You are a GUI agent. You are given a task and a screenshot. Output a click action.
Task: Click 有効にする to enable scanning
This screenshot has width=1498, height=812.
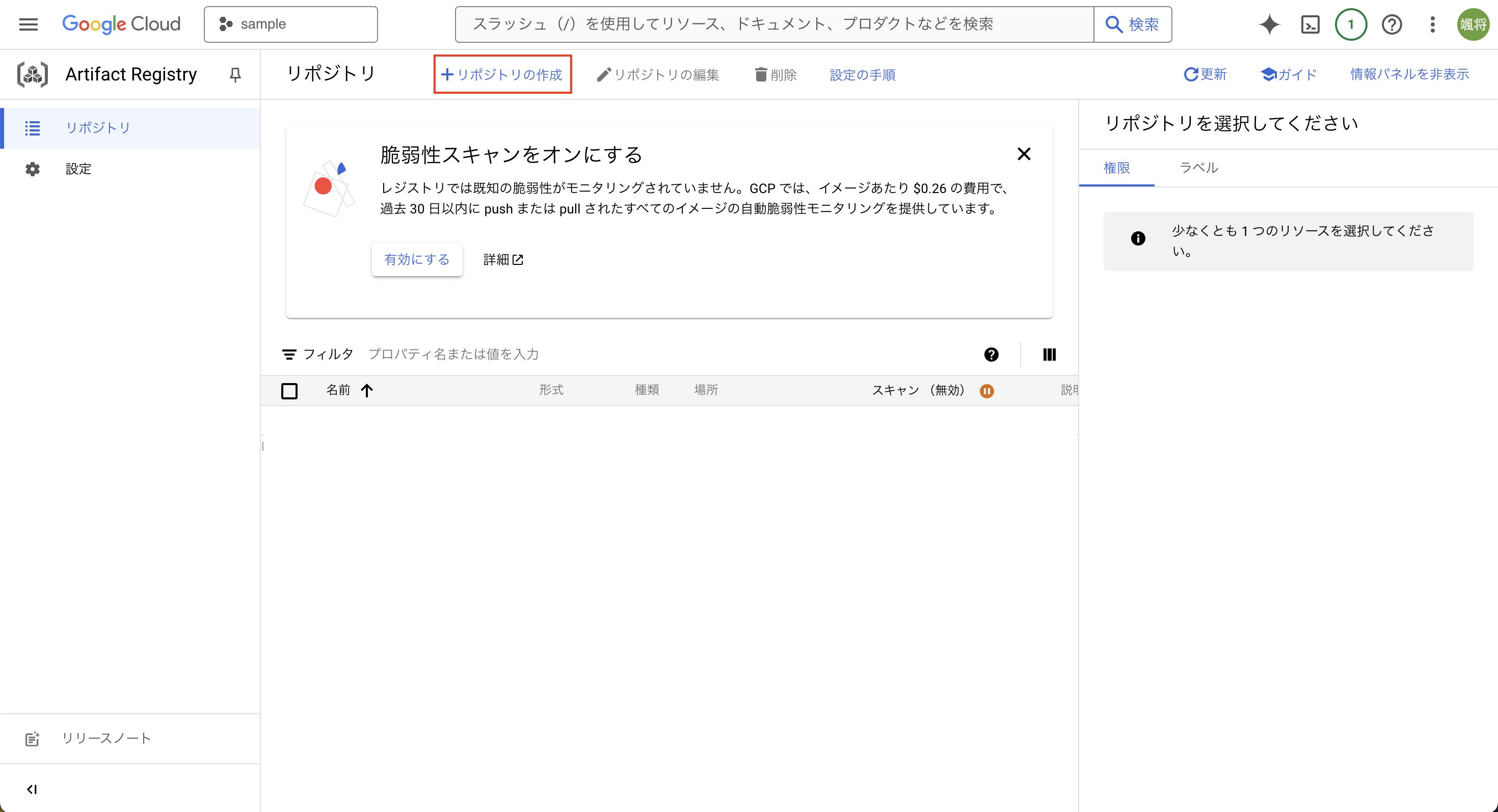[x=417, y=259]
